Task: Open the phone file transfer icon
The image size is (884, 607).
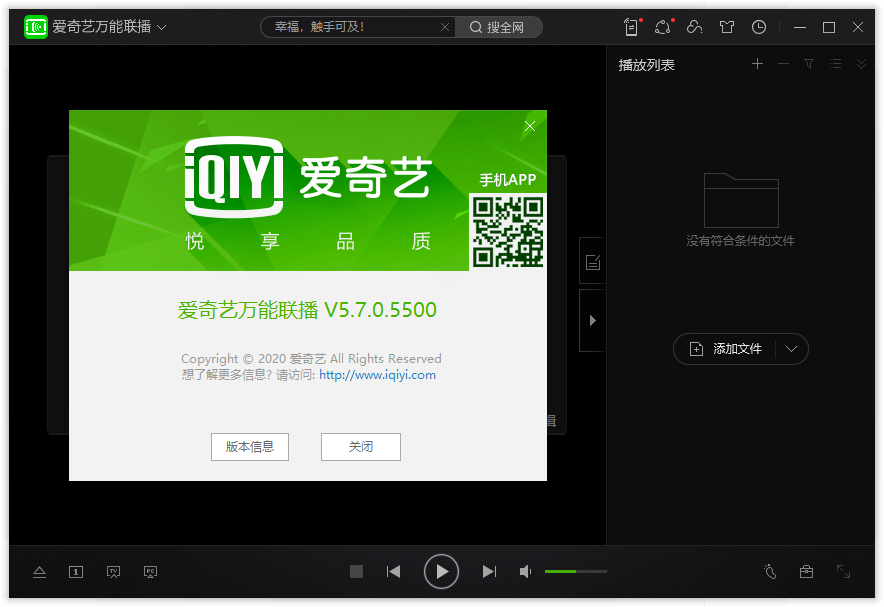Action: [x=631, y=27]
